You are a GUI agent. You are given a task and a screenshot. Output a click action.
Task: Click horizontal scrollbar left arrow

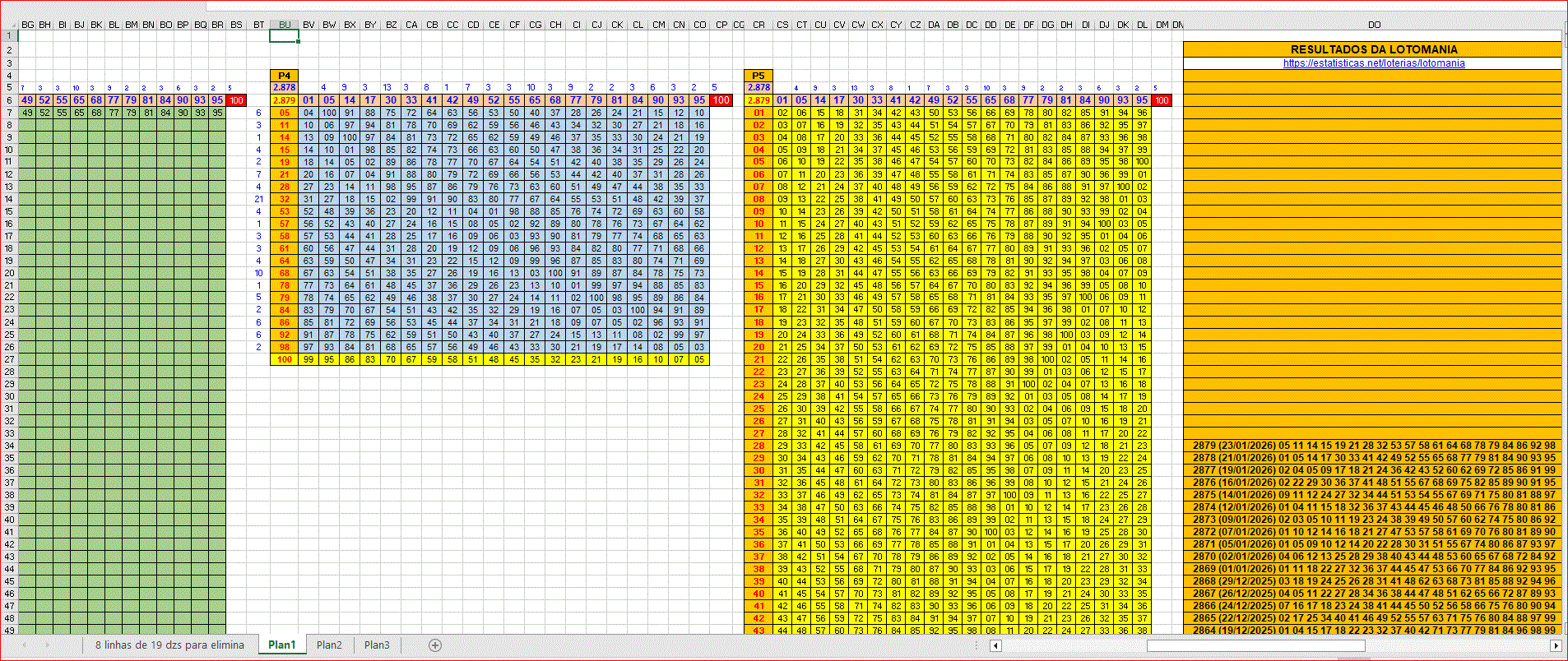point(995,645)
